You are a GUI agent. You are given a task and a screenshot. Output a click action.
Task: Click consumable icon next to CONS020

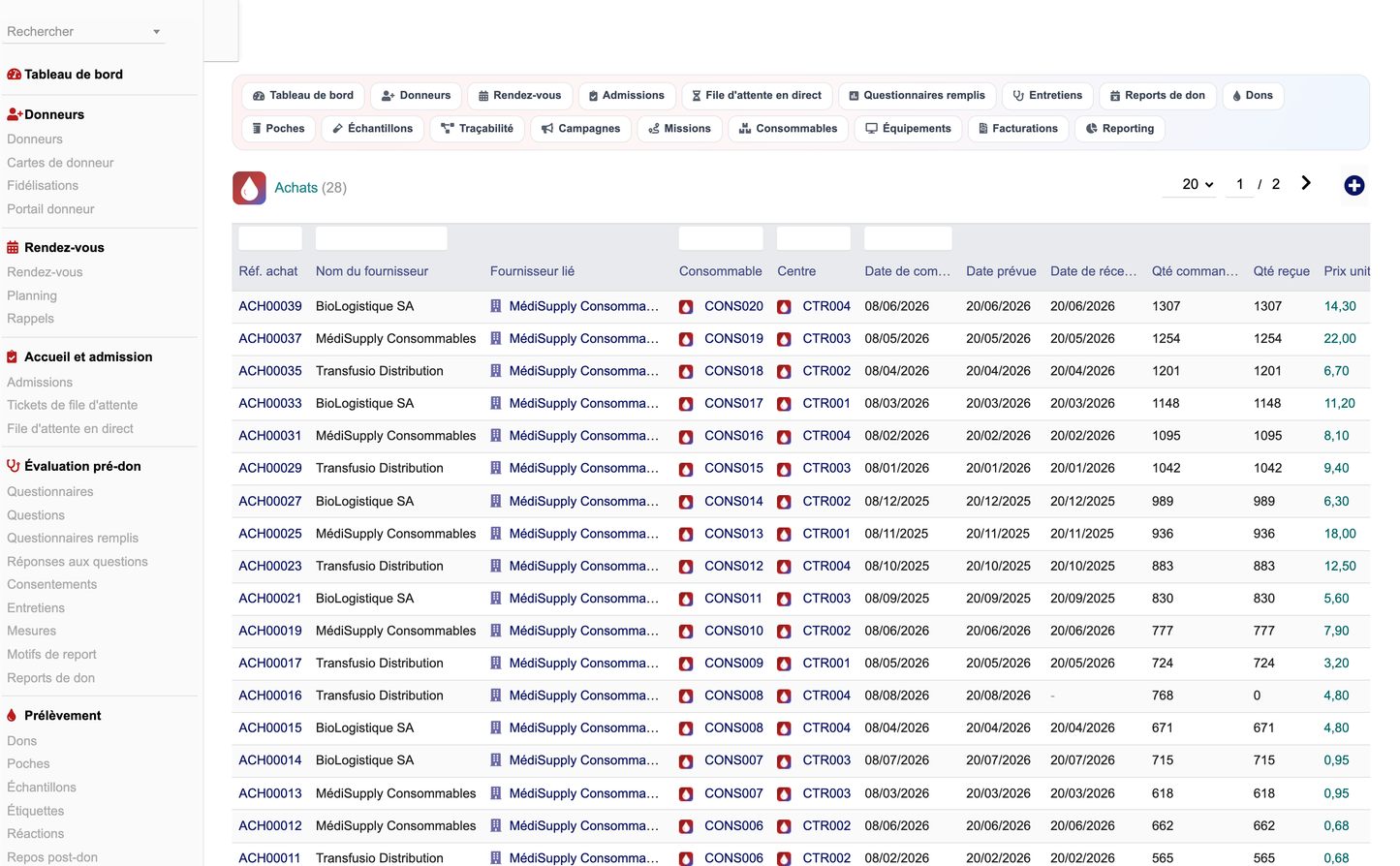click(686, 307)
